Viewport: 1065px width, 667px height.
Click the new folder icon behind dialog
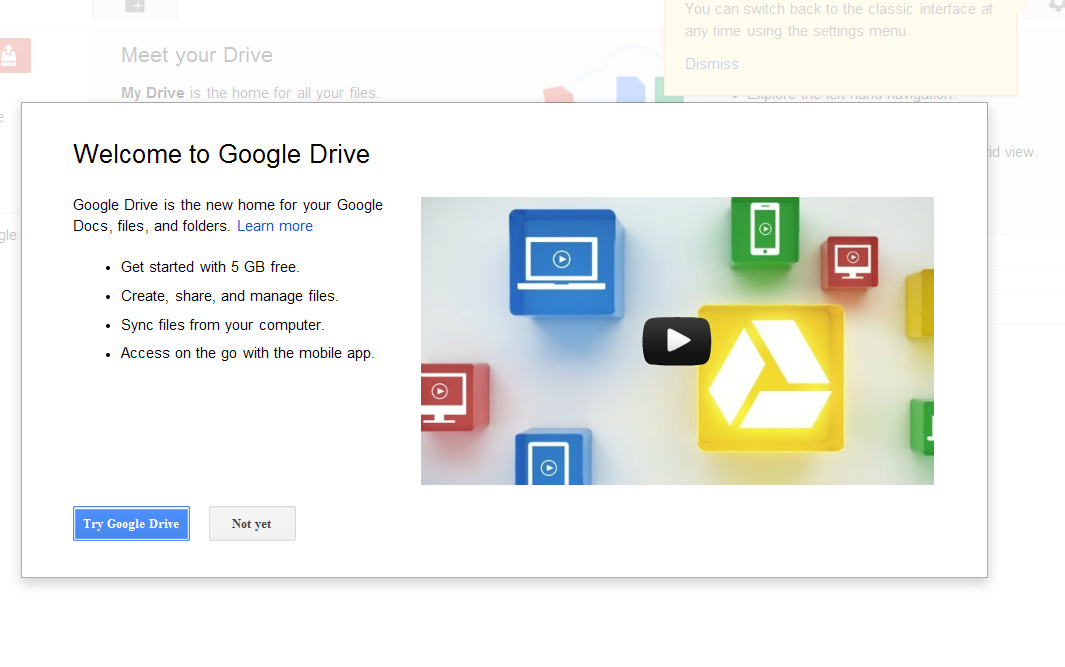pos(134,7)
